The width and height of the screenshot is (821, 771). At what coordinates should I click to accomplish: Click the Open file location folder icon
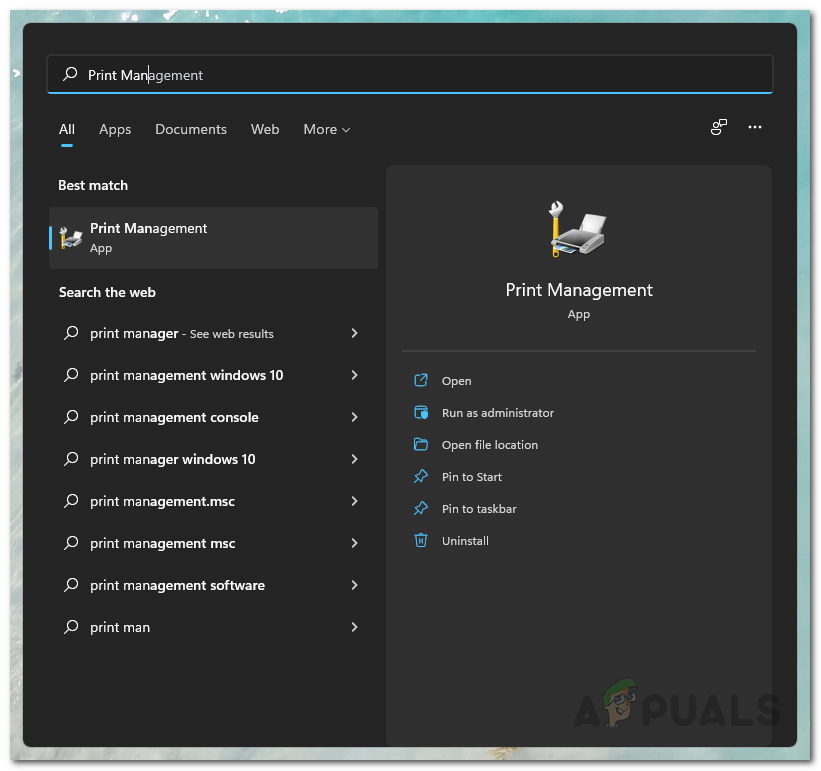(x=421, y=444)
